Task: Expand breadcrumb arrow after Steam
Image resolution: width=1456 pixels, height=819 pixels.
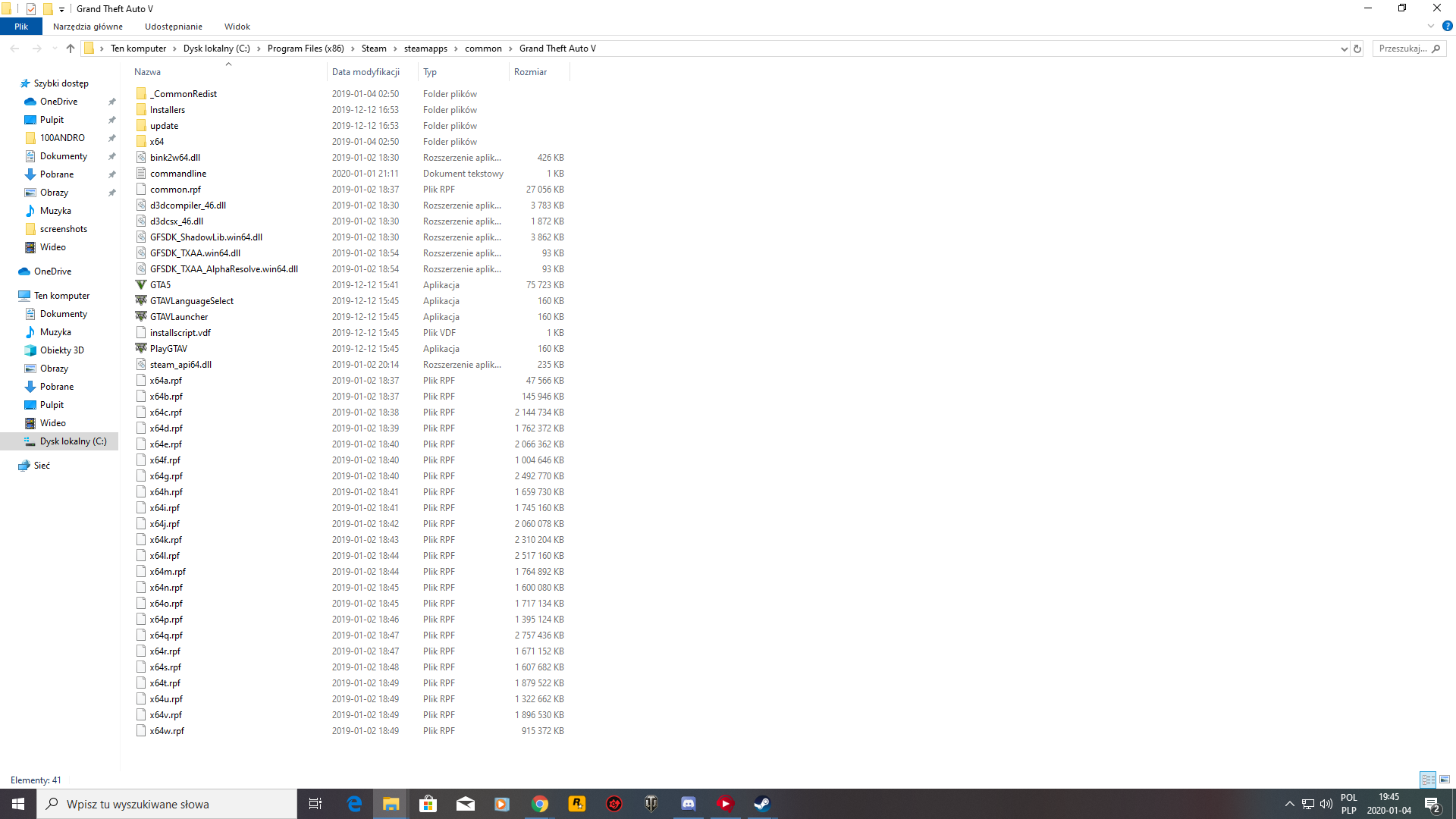Action: point(395,49)
